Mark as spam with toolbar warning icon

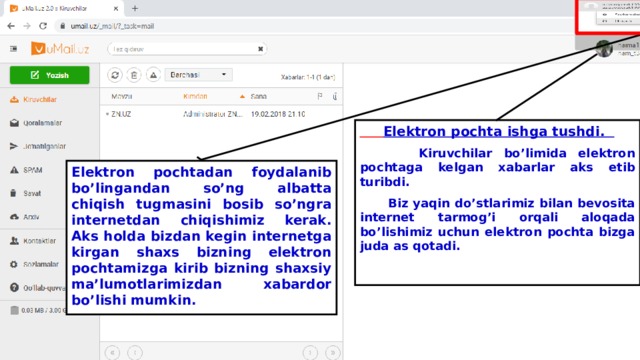[x=153, y=75]
